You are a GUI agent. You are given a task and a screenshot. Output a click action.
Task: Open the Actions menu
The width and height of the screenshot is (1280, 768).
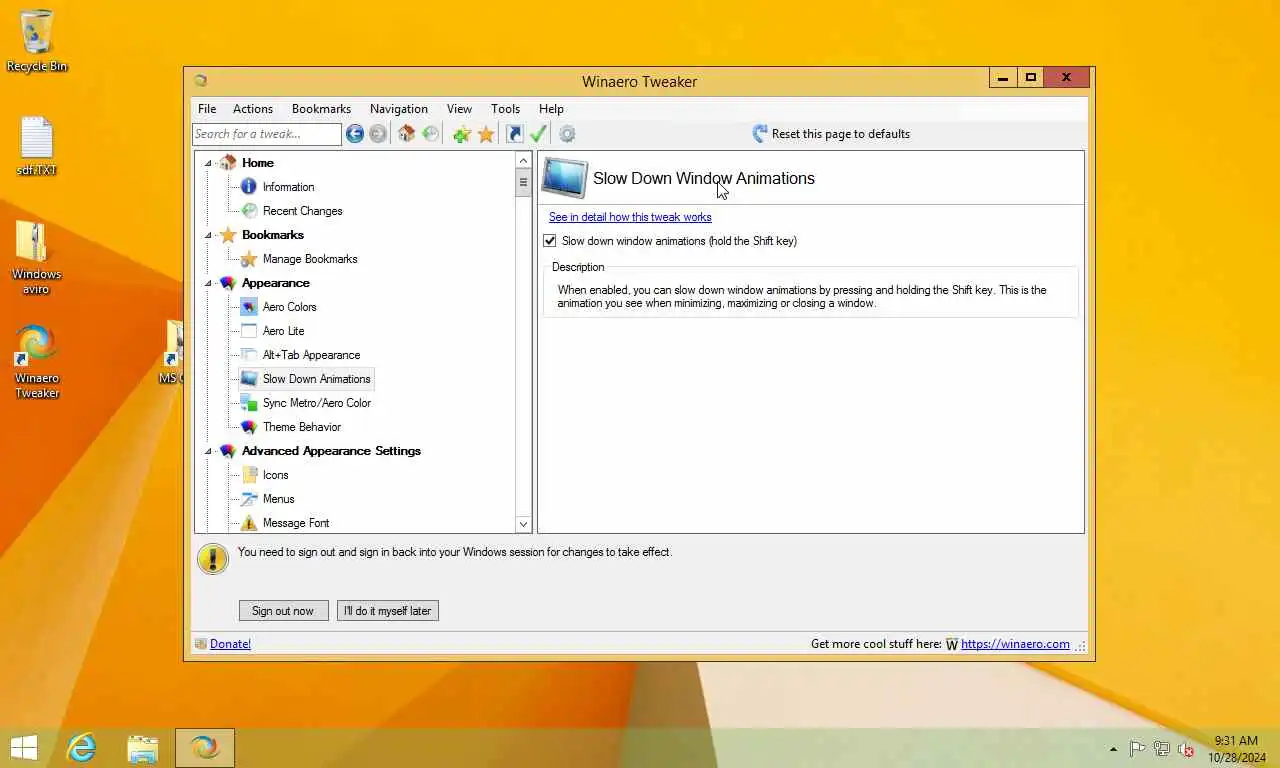[x=253, y=109]
